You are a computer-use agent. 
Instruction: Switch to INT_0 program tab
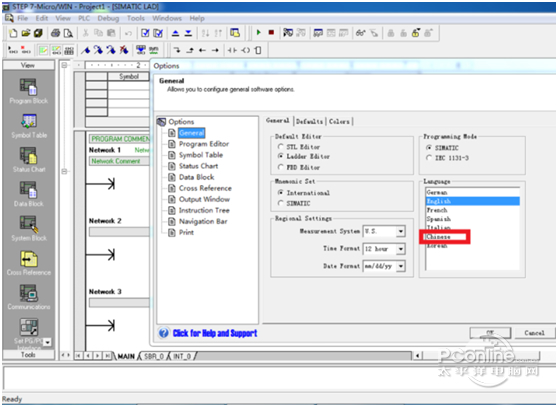pyautogui.click(x=182, y=356)
